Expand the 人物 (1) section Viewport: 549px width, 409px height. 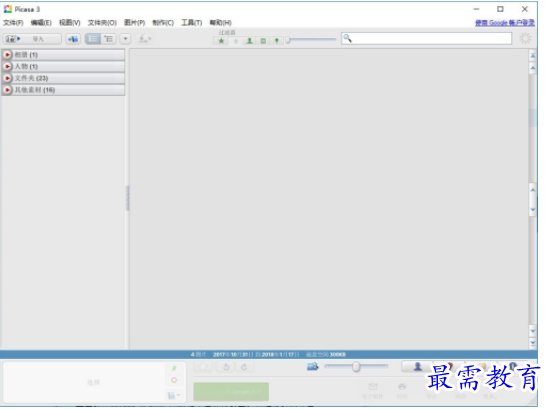pos(63,66)
